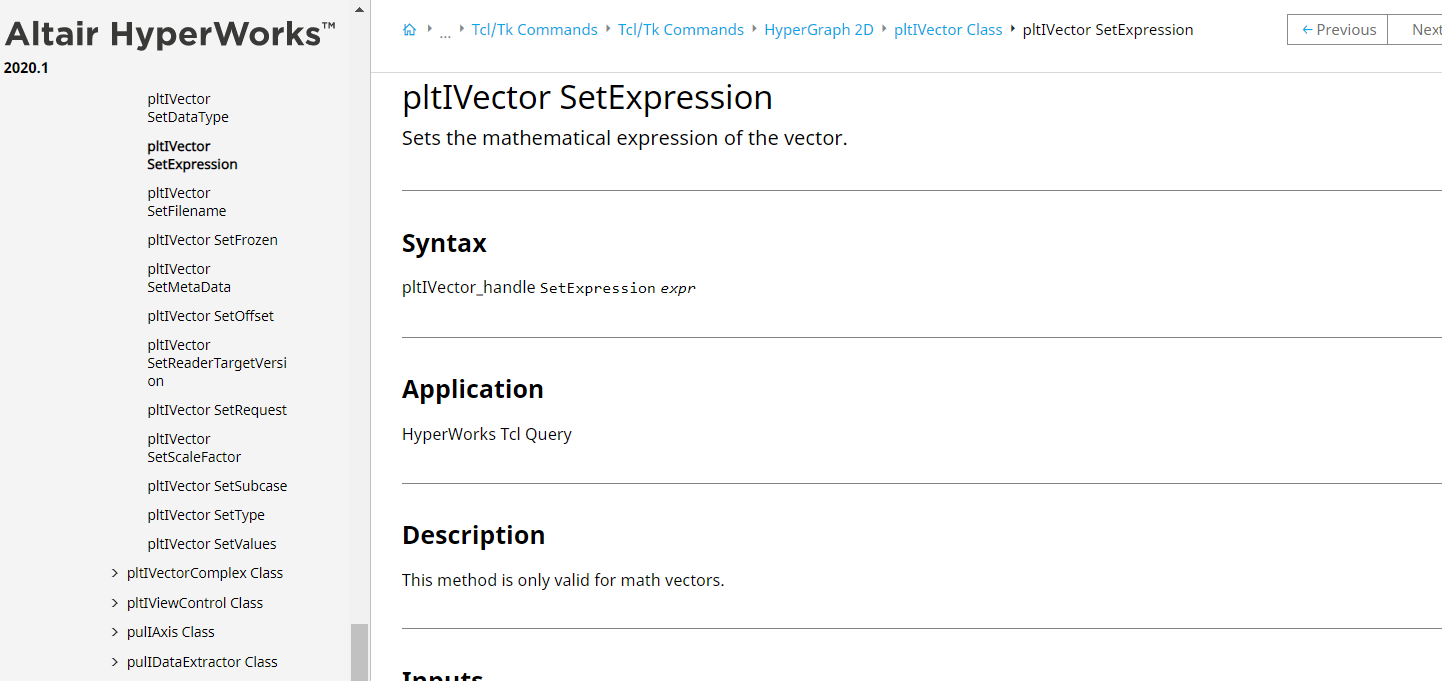Click the sidebar vertical scrollbar thumb
This screenshot has width=1442, height=681.
click(x=359, y=652)
